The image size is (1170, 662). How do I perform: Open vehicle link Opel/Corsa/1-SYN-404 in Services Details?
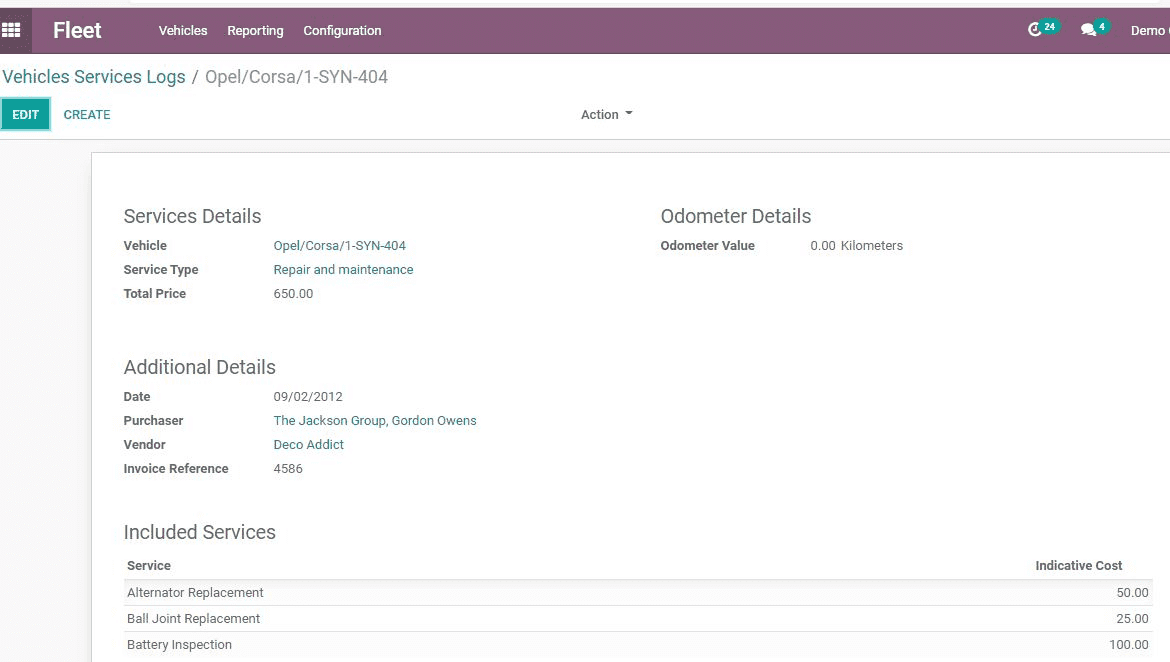pyautogui.click(x=340, y=246)
